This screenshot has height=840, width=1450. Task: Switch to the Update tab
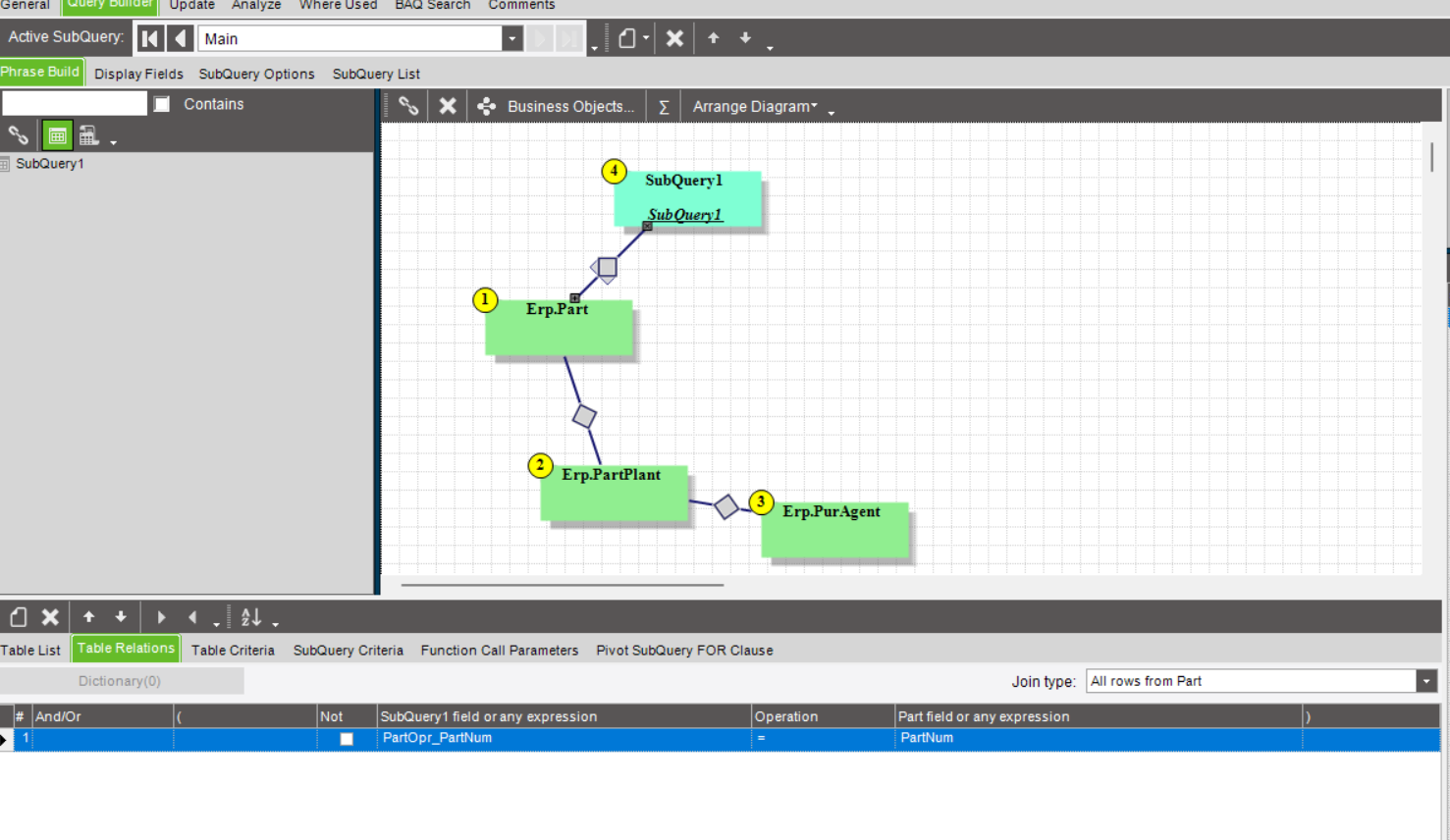coord(191,6)
